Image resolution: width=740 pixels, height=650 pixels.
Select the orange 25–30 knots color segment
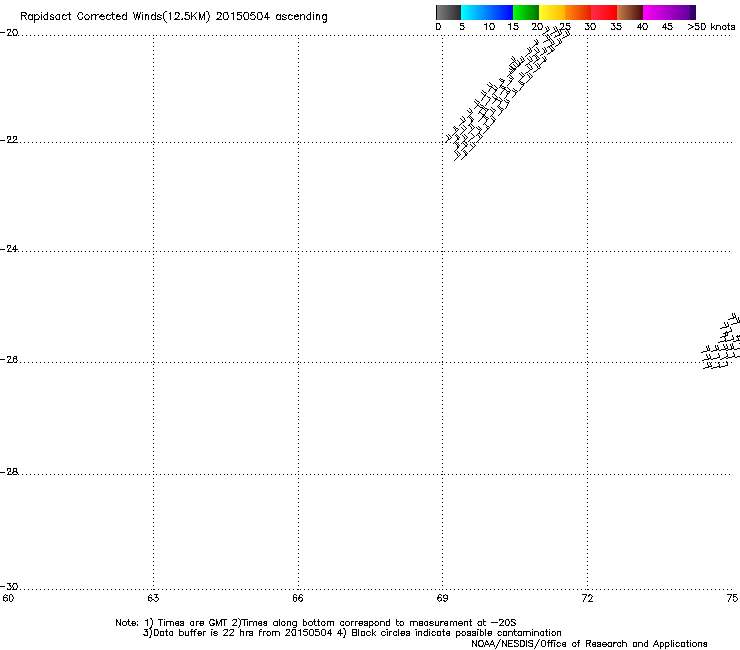578,12
